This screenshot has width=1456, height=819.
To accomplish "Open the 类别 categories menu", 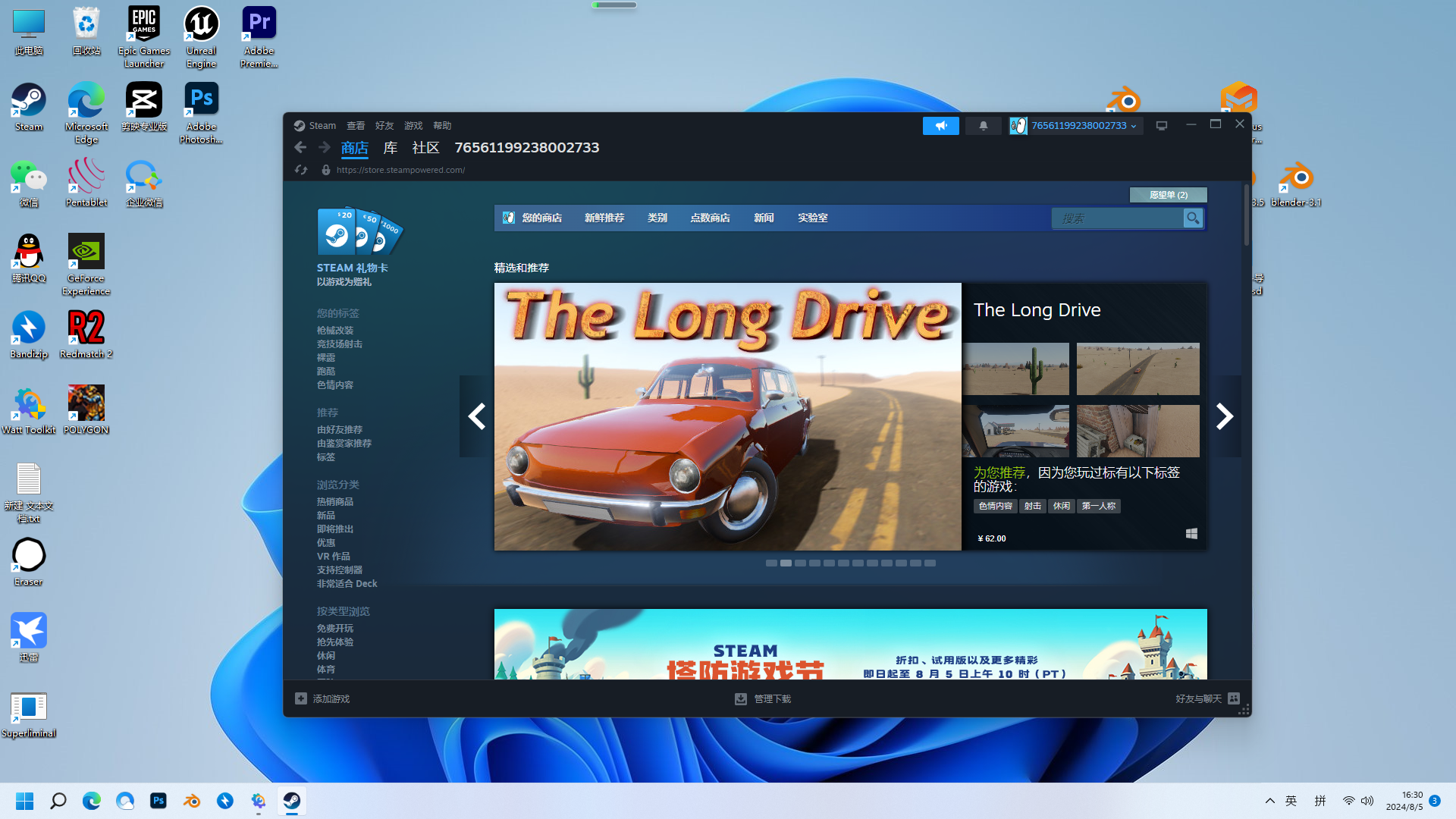I will point(657,218).
